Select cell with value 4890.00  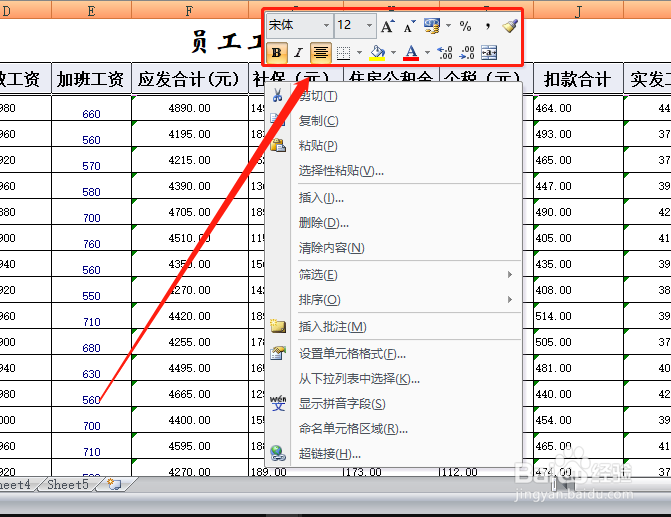[x=190, y=108]
